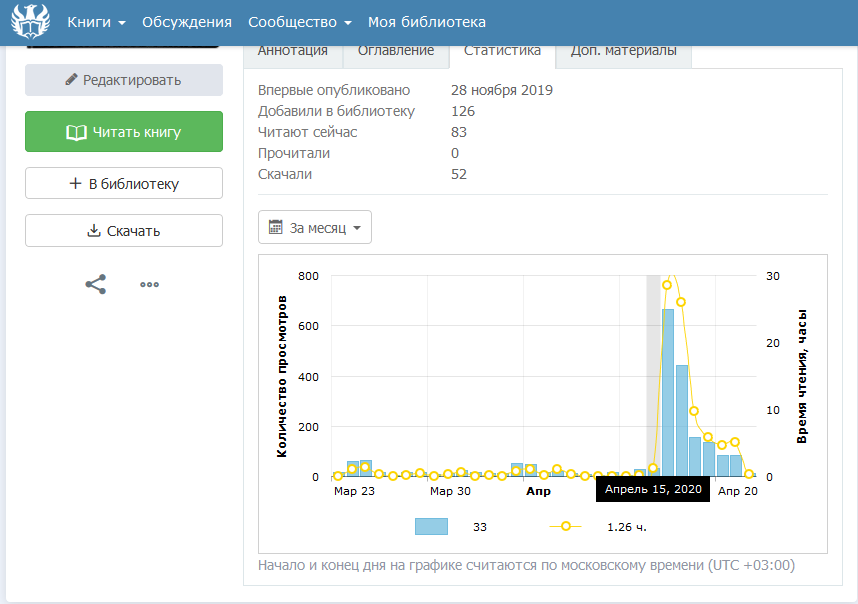Go to Обсуждения page
Screen dimensions: 858x604
tap(187, 22)
